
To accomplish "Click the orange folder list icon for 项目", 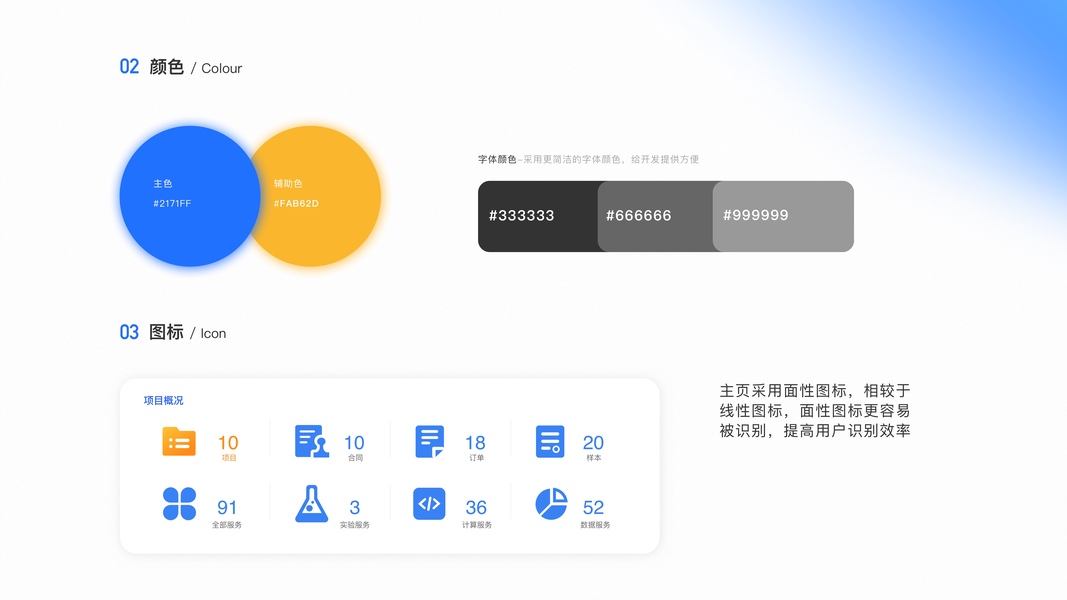I will pyautogui.click(x=179, y=441).
